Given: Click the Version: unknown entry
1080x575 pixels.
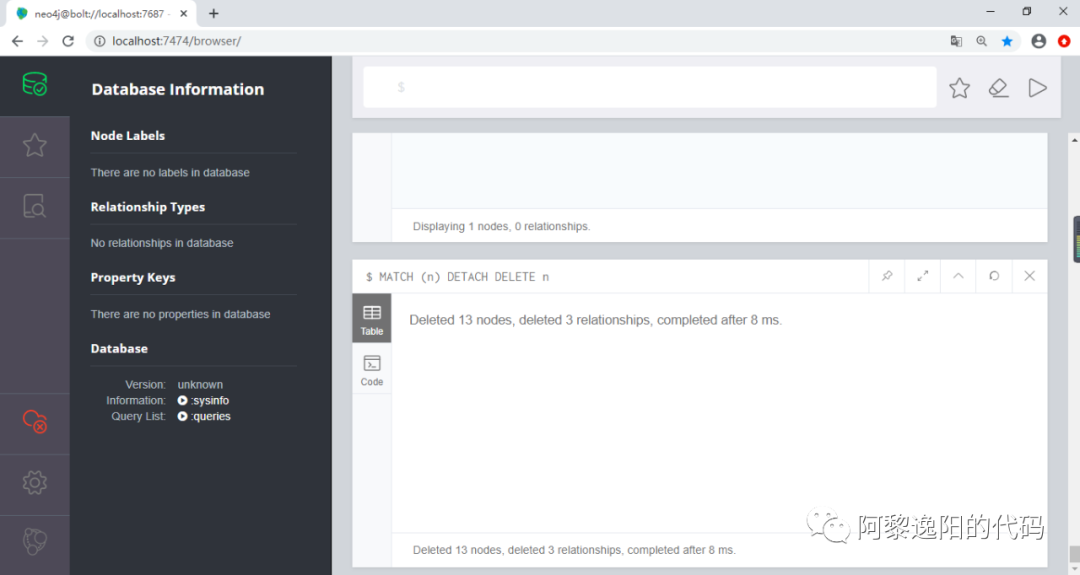Looking at the screenshot, I should tap(174, 384).
